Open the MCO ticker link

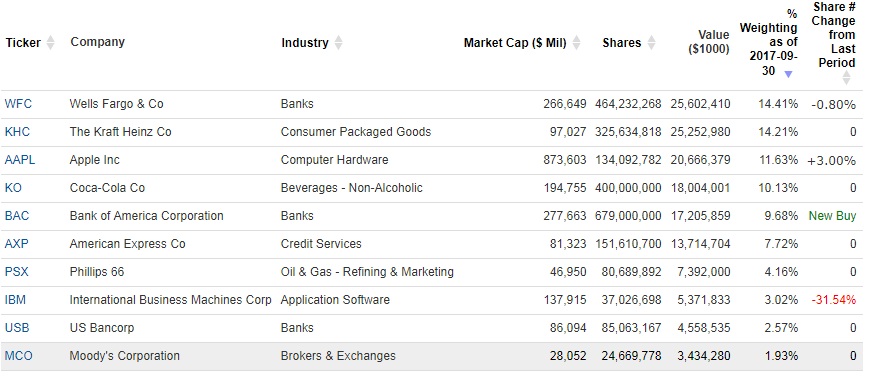tap(18, 356)
